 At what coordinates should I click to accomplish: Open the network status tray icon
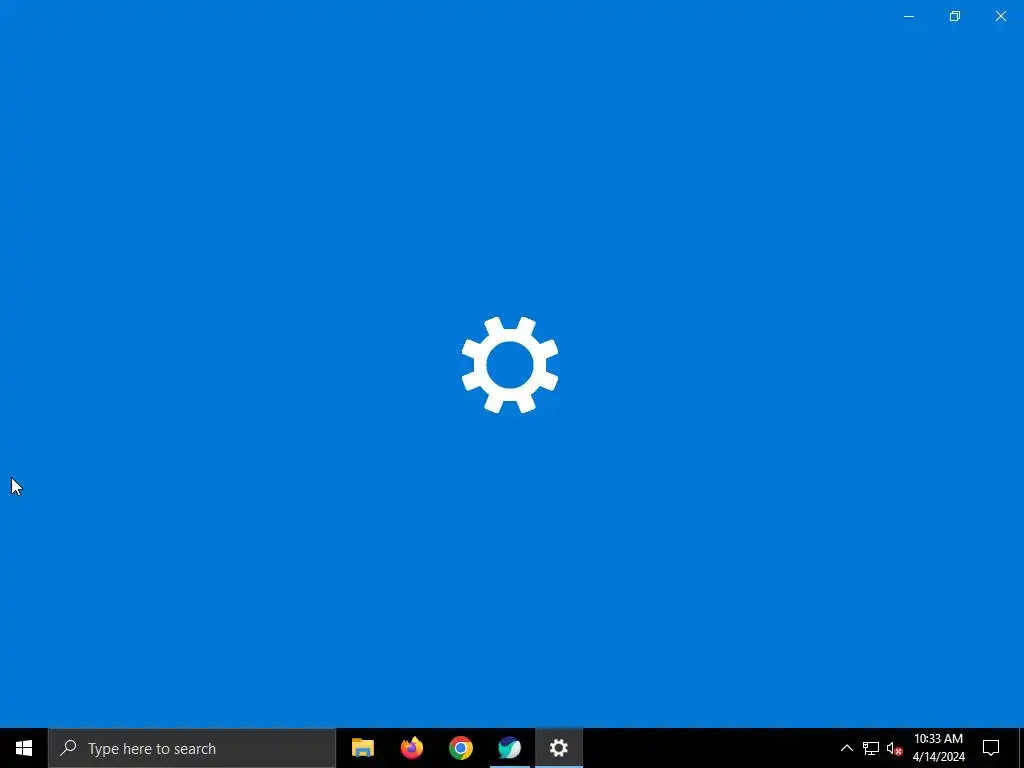[871, 748]
